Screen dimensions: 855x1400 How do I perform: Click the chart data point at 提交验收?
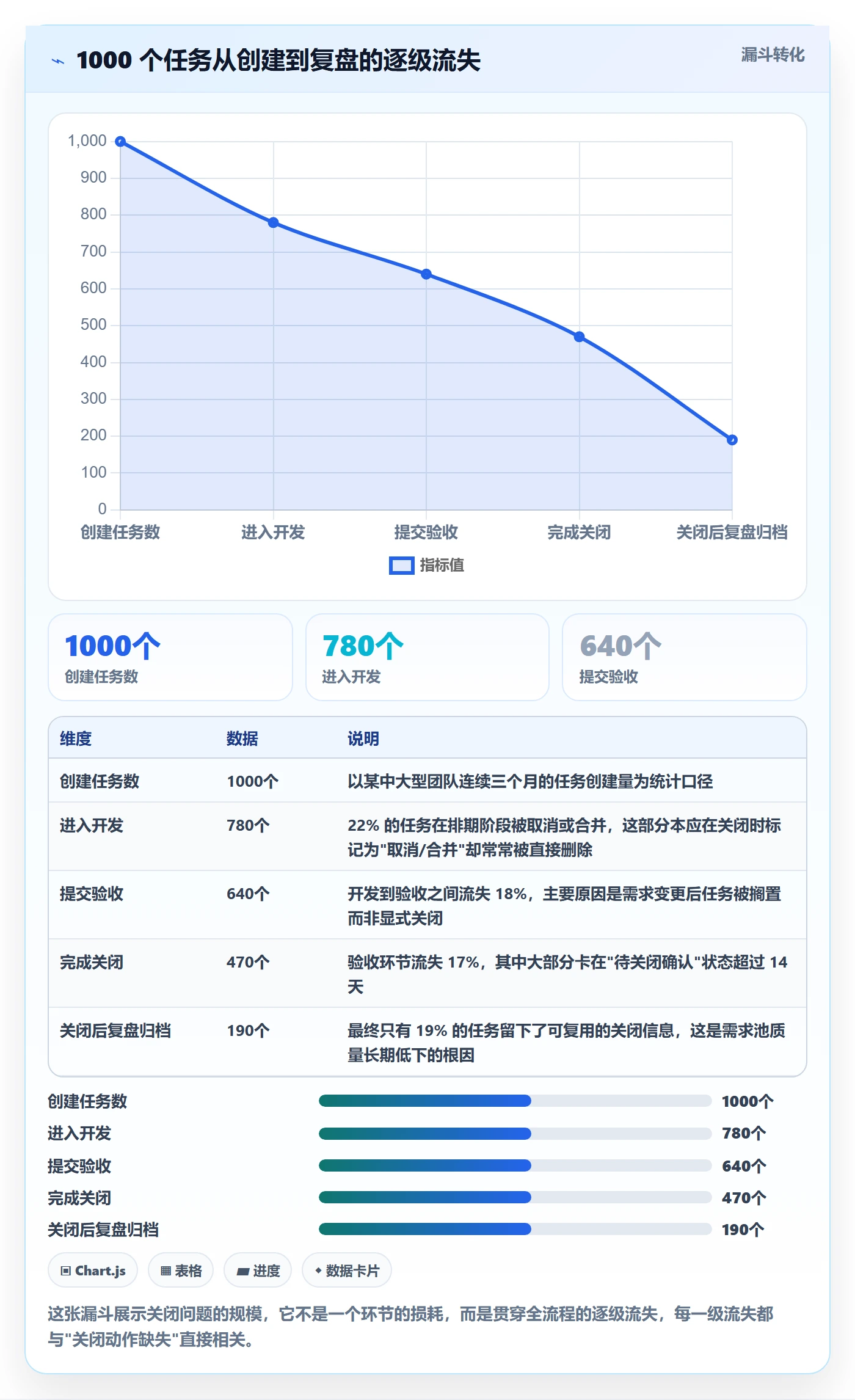point(426,274)
